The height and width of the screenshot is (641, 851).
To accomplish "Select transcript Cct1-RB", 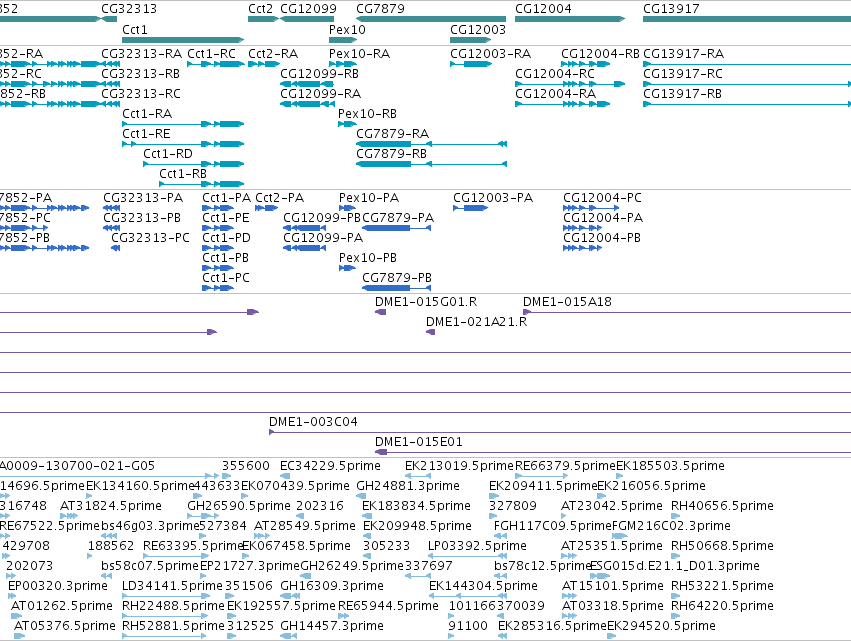I will 183,174.
